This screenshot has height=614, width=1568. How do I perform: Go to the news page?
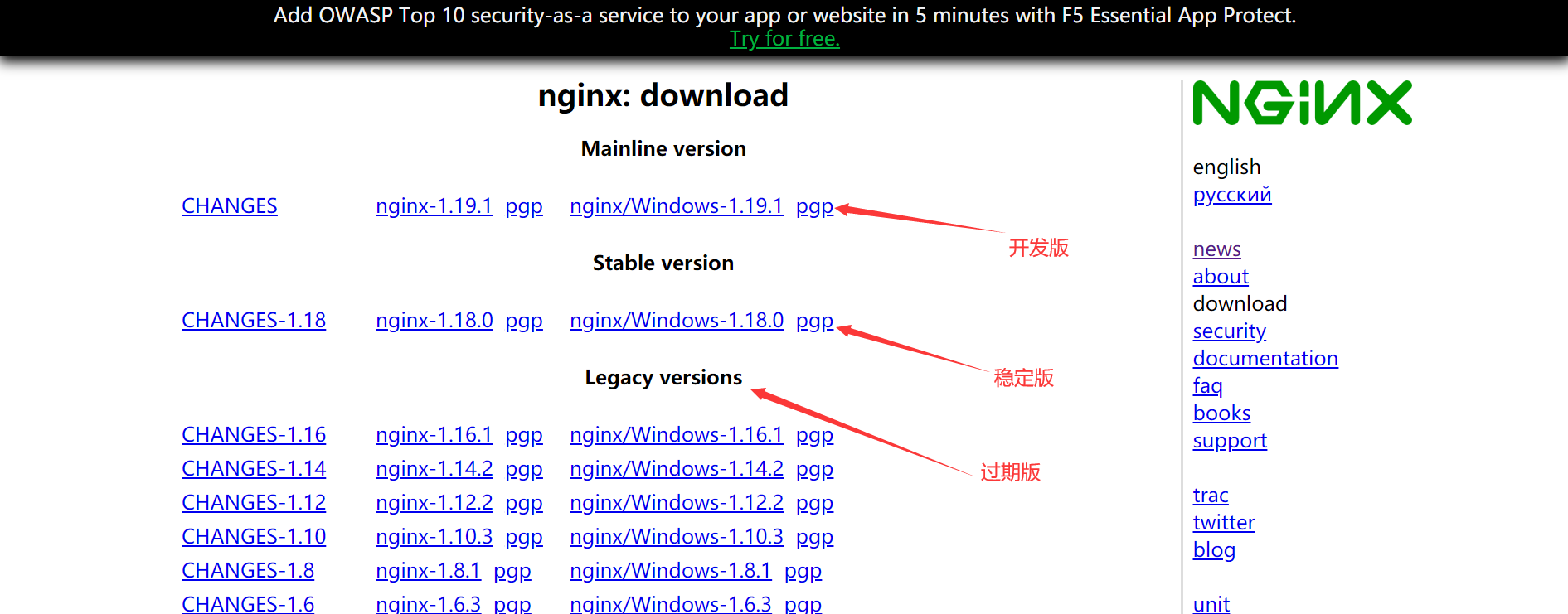point(1216,249)
